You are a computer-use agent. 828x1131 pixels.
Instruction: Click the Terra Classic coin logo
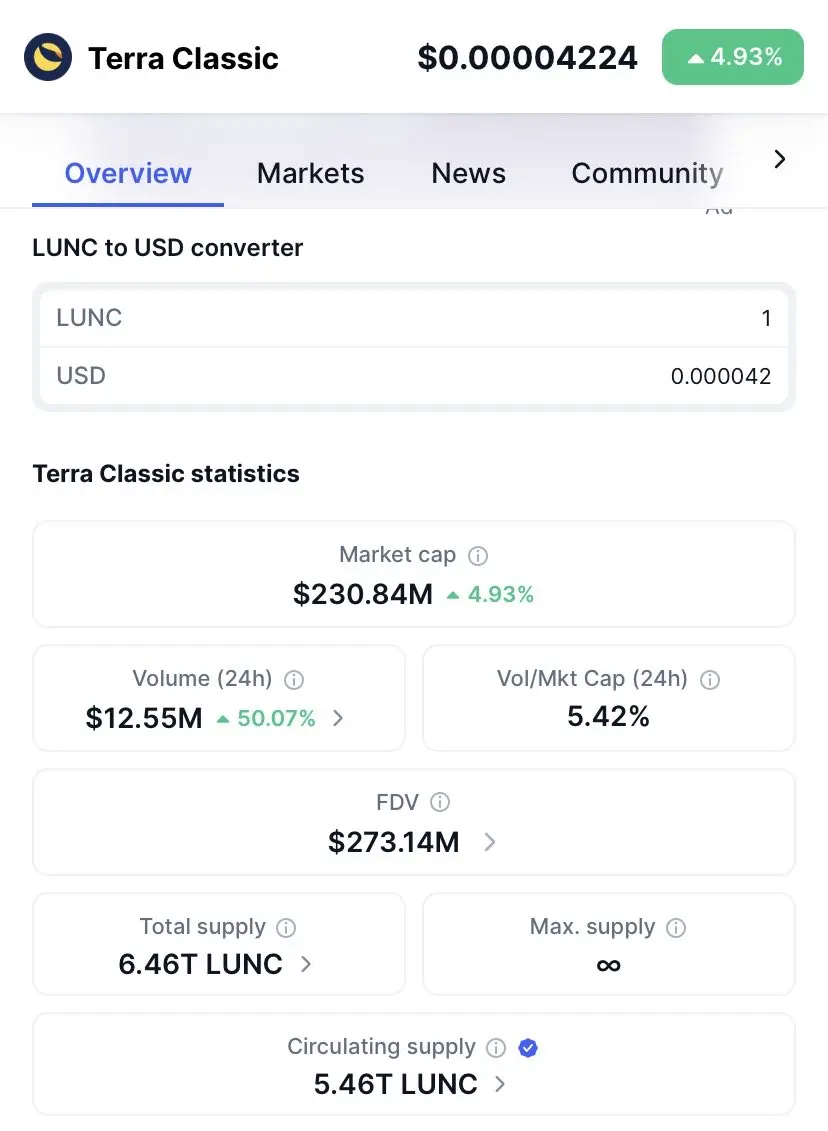click(48, 58)
